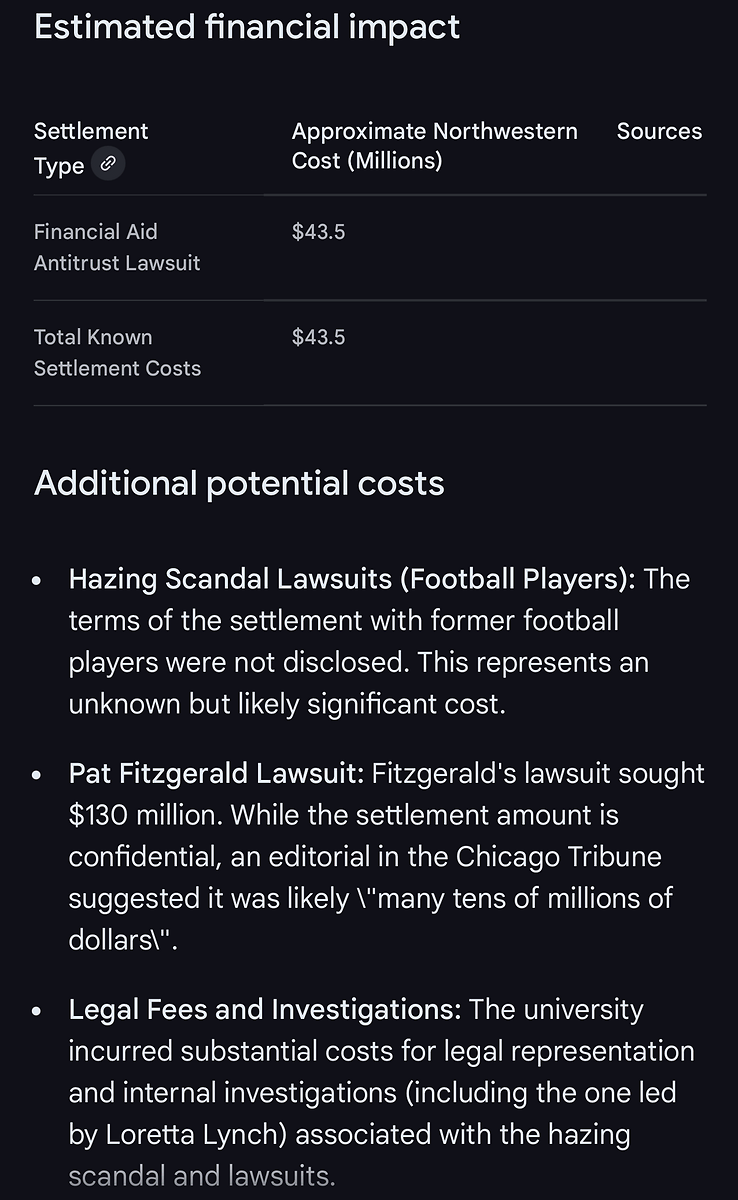Select the Hazing Scandal Lawsuits bold title

[x=351, y=579]
